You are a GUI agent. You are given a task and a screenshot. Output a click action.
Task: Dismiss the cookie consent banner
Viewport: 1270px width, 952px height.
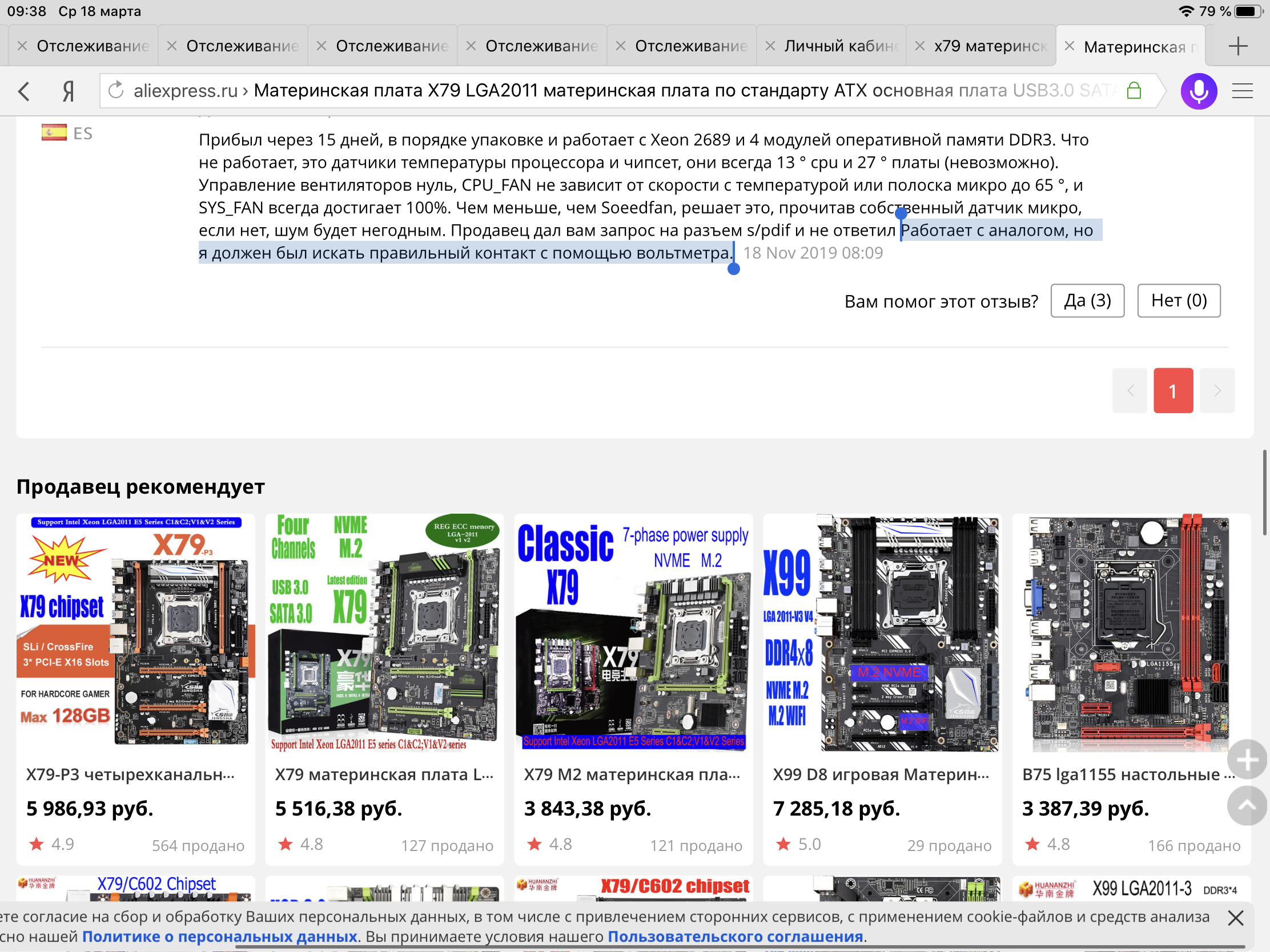click(1236, 918)
